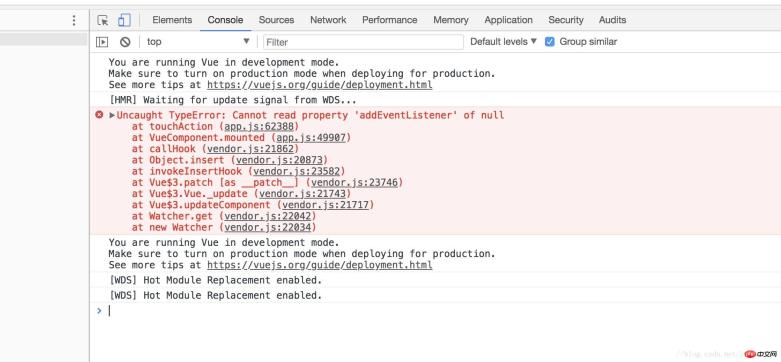The width and height of the screenshot is (781, 362).
Task: Collapse the Uncaught TypeError stack trace triangle
Action: (112, 116)
